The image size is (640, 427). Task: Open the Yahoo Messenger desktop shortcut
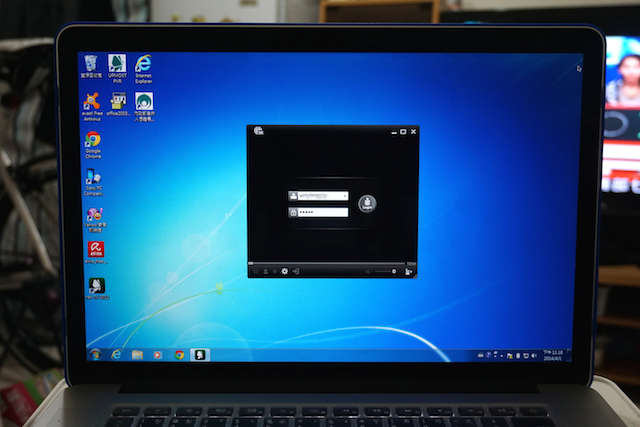95,220
